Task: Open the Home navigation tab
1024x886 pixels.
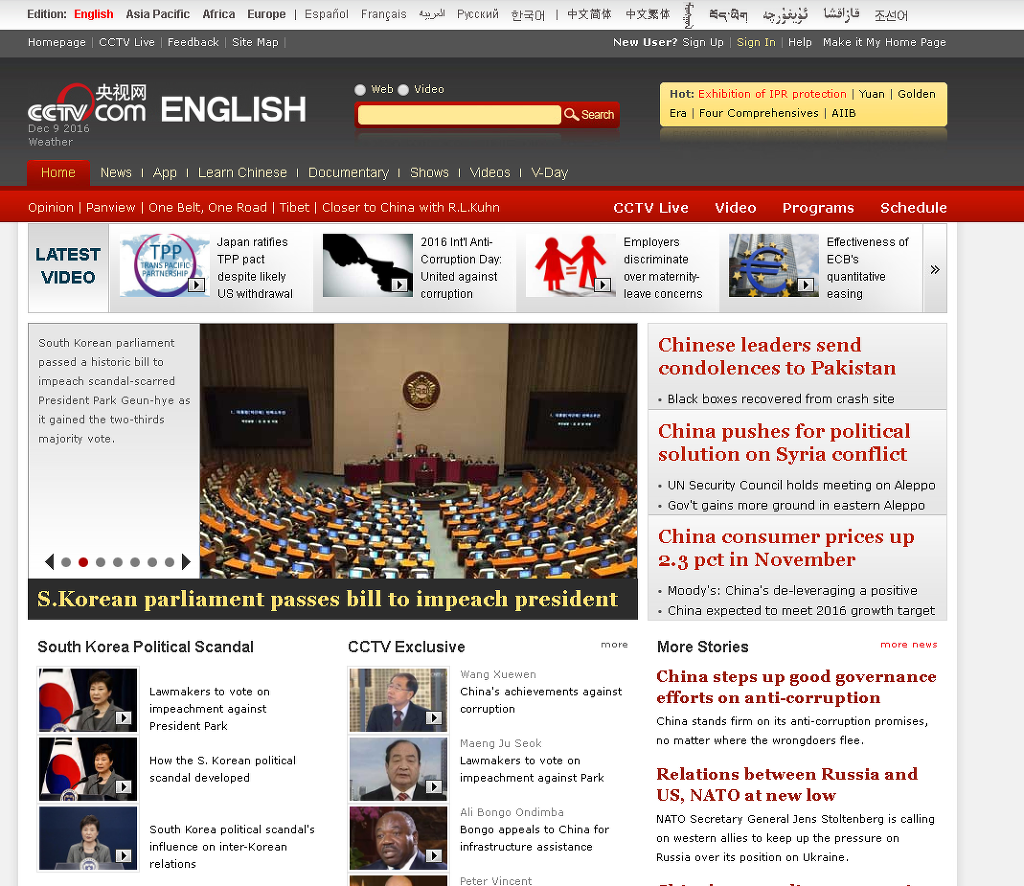Action: point(58,173)
